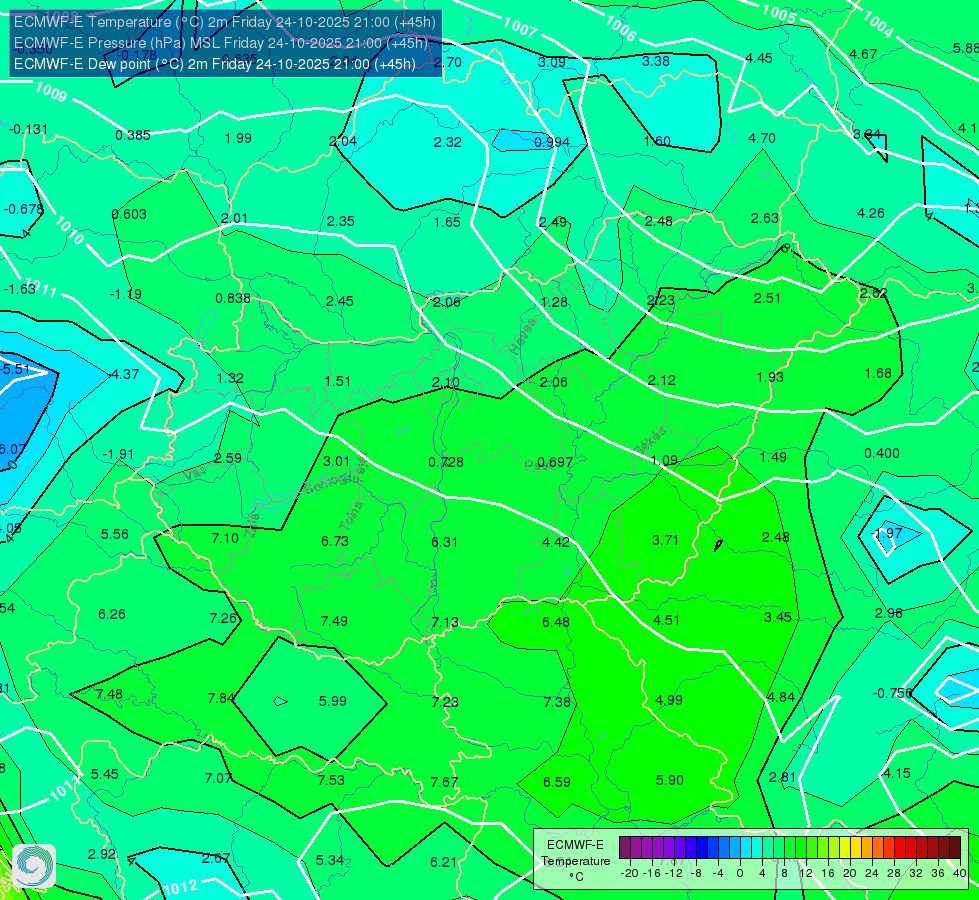The height and width of the screenshot is (900, 979).
Task: Click the 2.32 grid value
Action: tap(448, 142)
